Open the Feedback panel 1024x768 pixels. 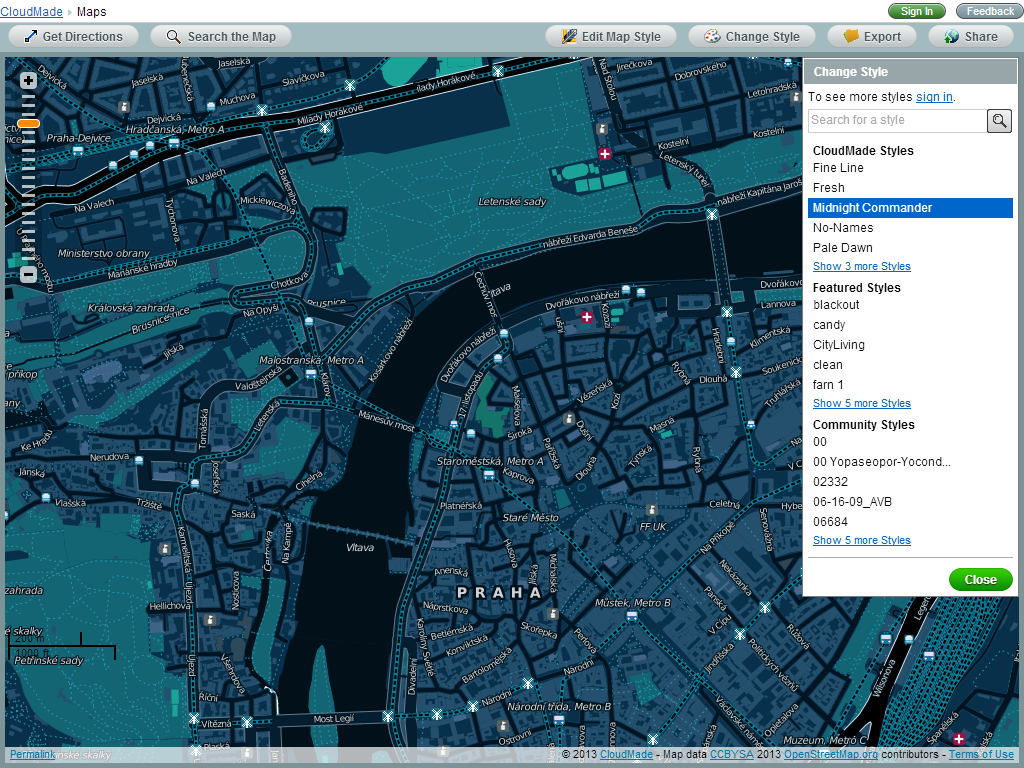tap(988, 11)
